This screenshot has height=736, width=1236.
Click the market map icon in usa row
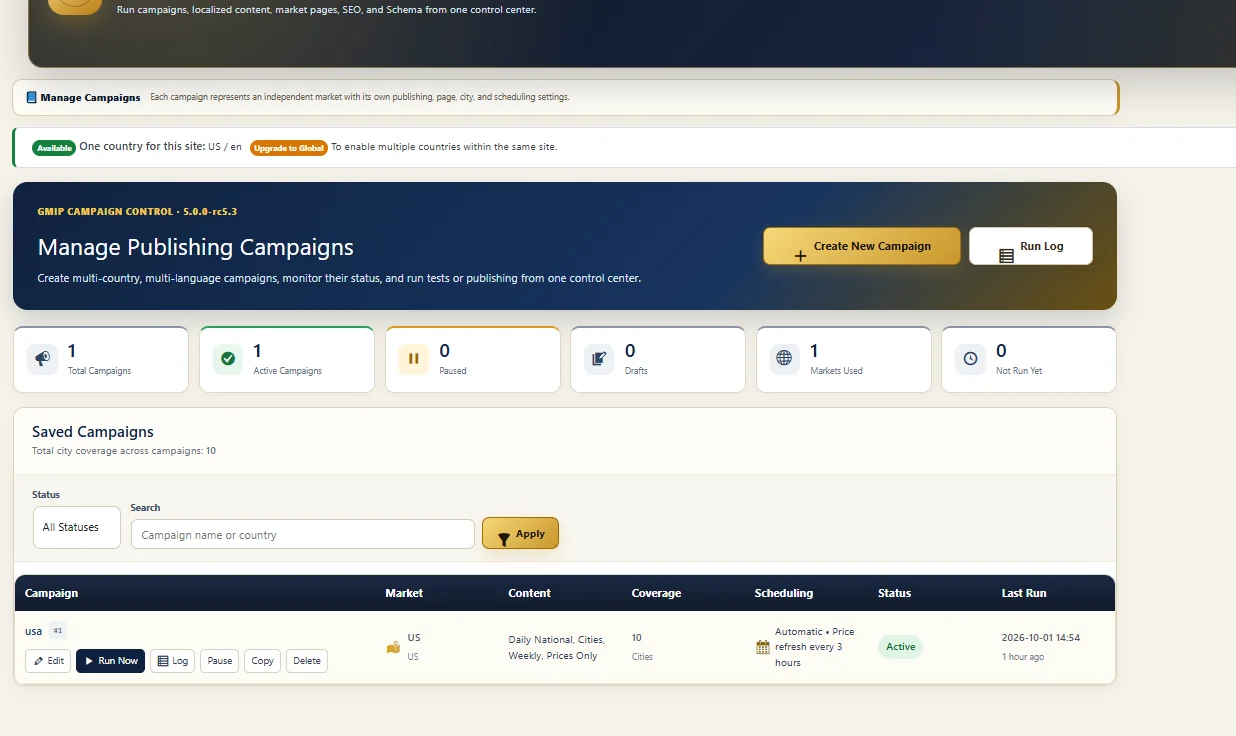393,648
